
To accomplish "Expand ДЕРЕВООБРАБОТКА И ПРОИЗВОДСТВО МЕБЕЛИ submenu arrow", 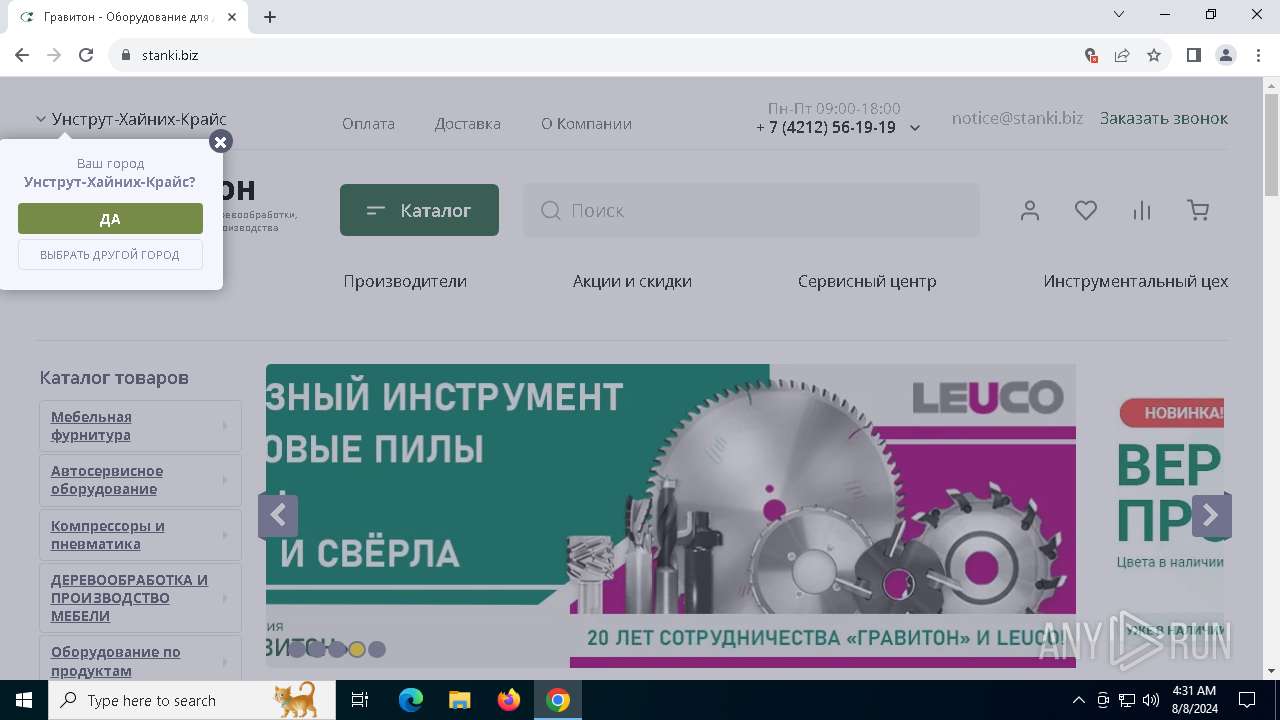I will pos(225,598).
